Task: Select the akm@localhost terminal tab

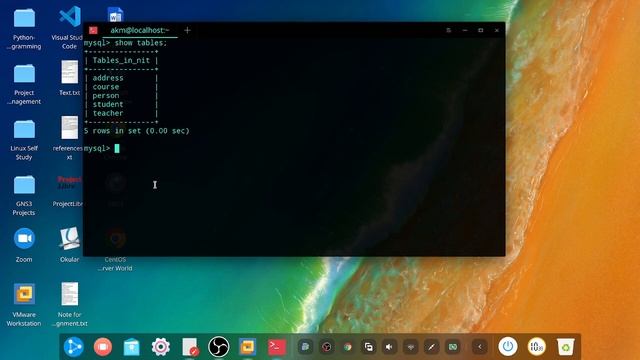Action: (x=140, y=30)
